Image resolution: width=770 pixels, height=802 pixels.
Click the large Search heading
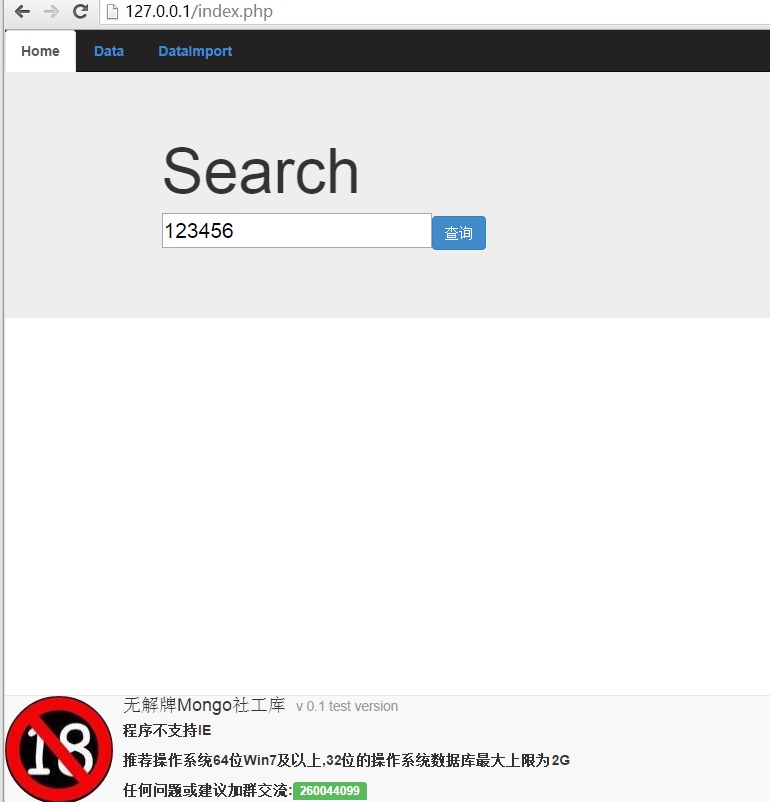pos(260,171)
